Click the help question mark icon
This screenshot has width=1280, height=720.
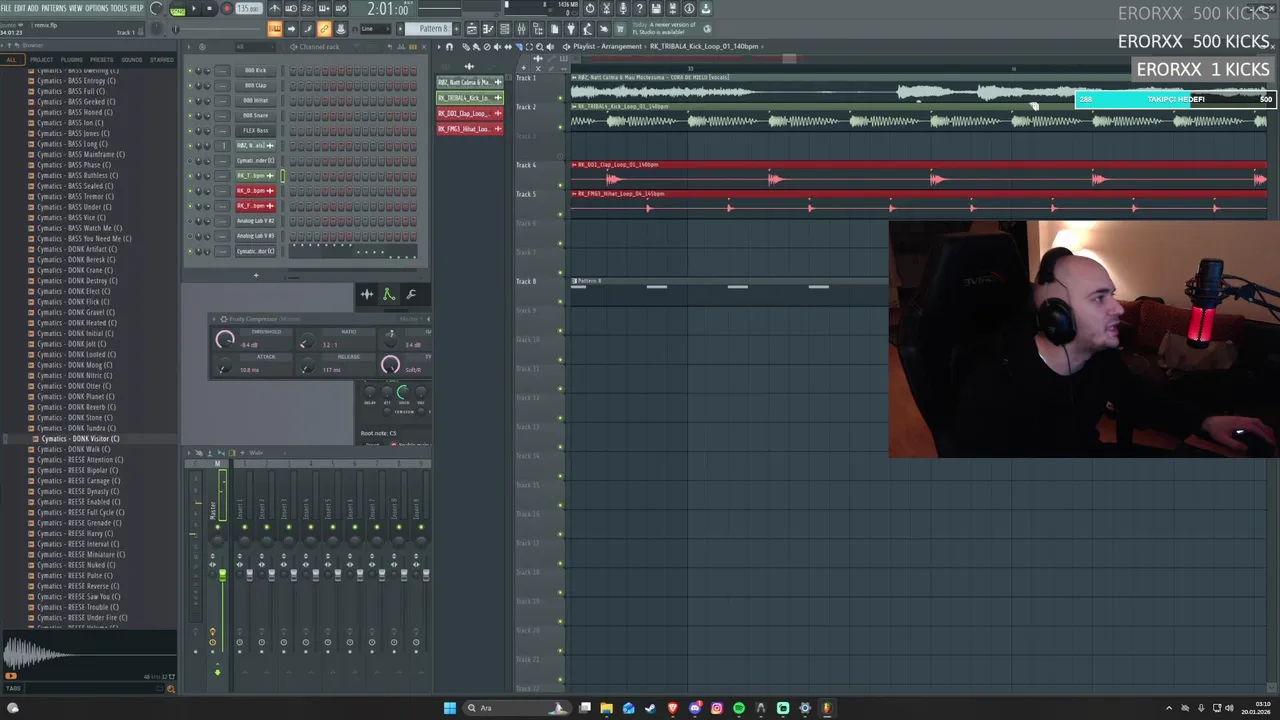tap(639, 9)
